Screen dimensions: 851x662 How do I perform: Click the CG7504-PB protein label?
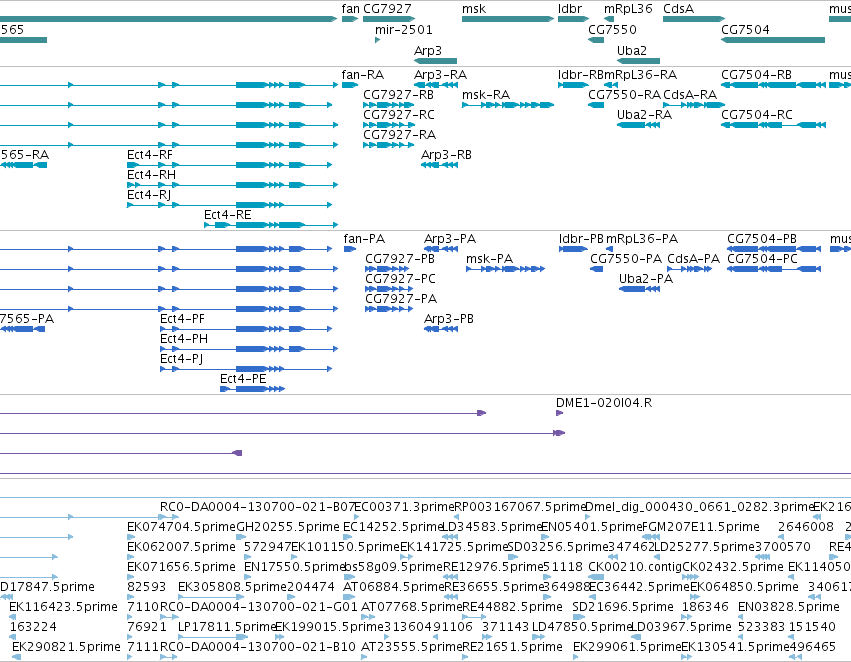(762, 239)
